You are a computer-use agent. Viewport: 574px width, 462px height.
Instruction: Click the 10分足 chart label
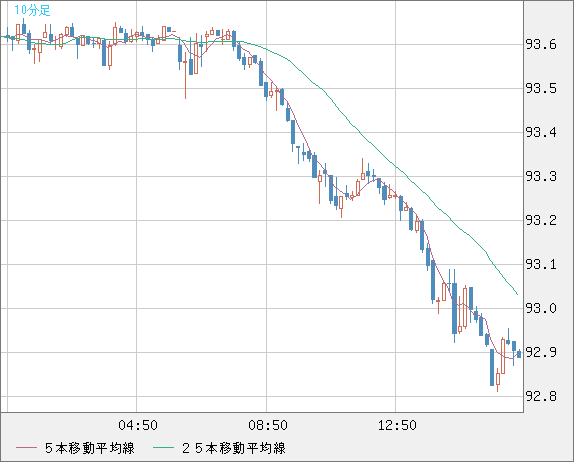tap(32, 10)
